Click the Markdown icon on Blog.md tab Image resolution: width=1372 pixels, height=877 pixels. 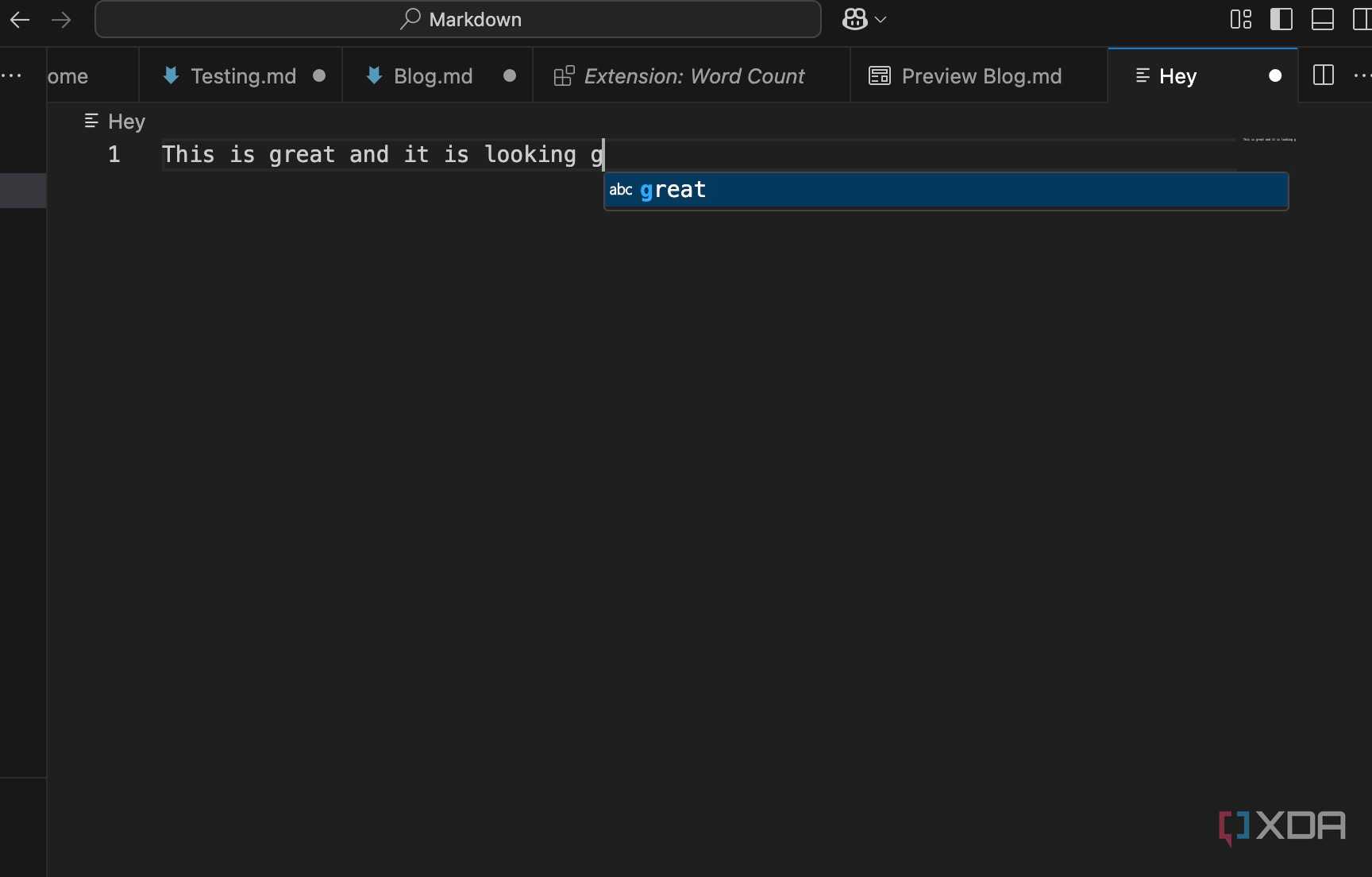(x=374, y=75)
